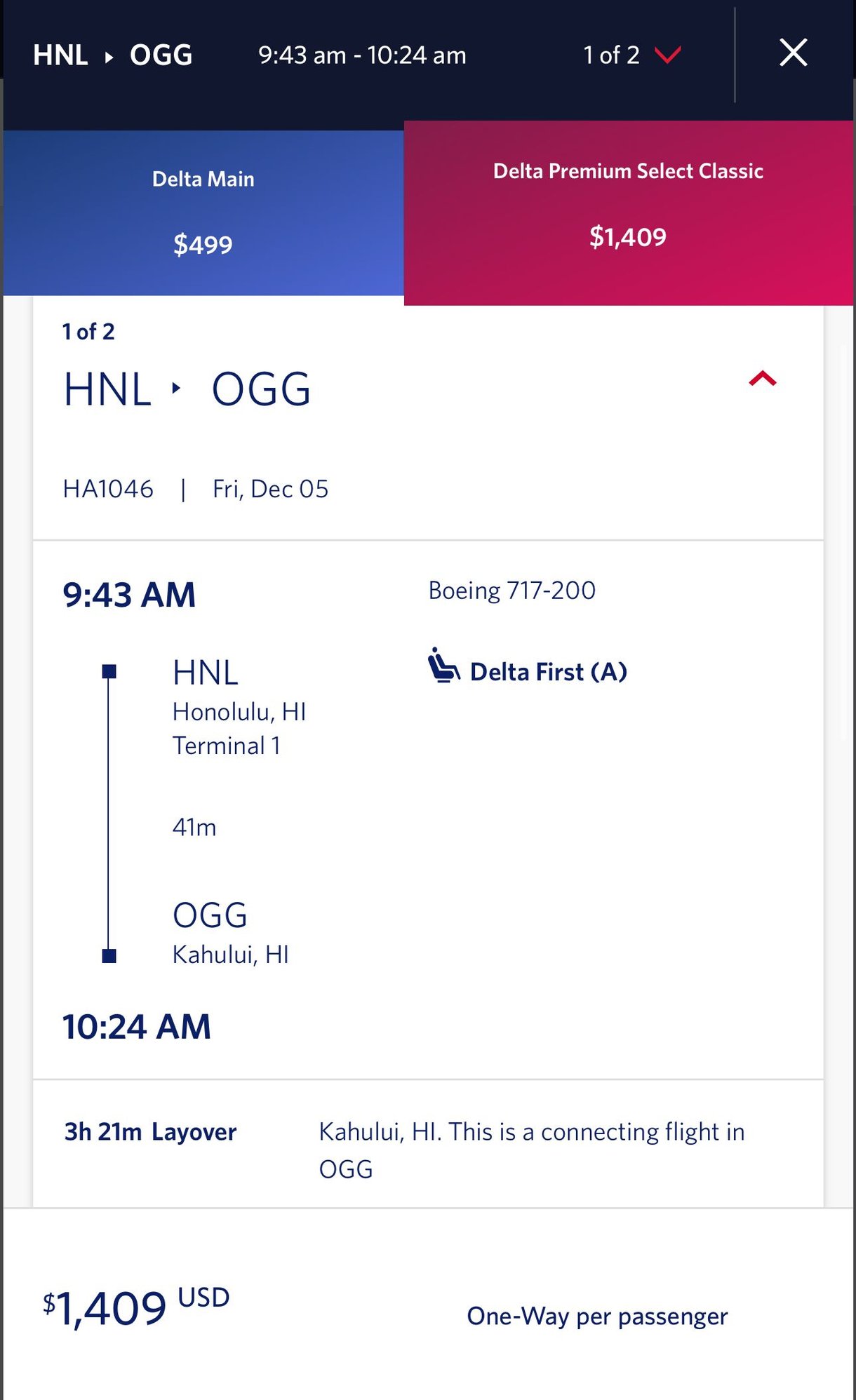Click the Boeing 717-200 aircraft label
856x1400 pixels.
511,591
